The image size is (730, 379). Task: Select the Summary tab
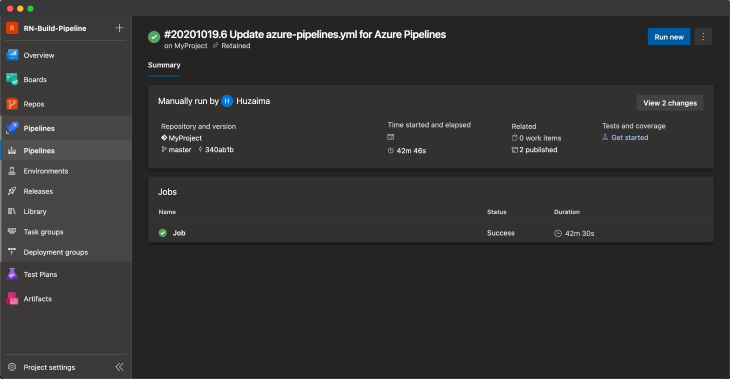coord(164,65)
